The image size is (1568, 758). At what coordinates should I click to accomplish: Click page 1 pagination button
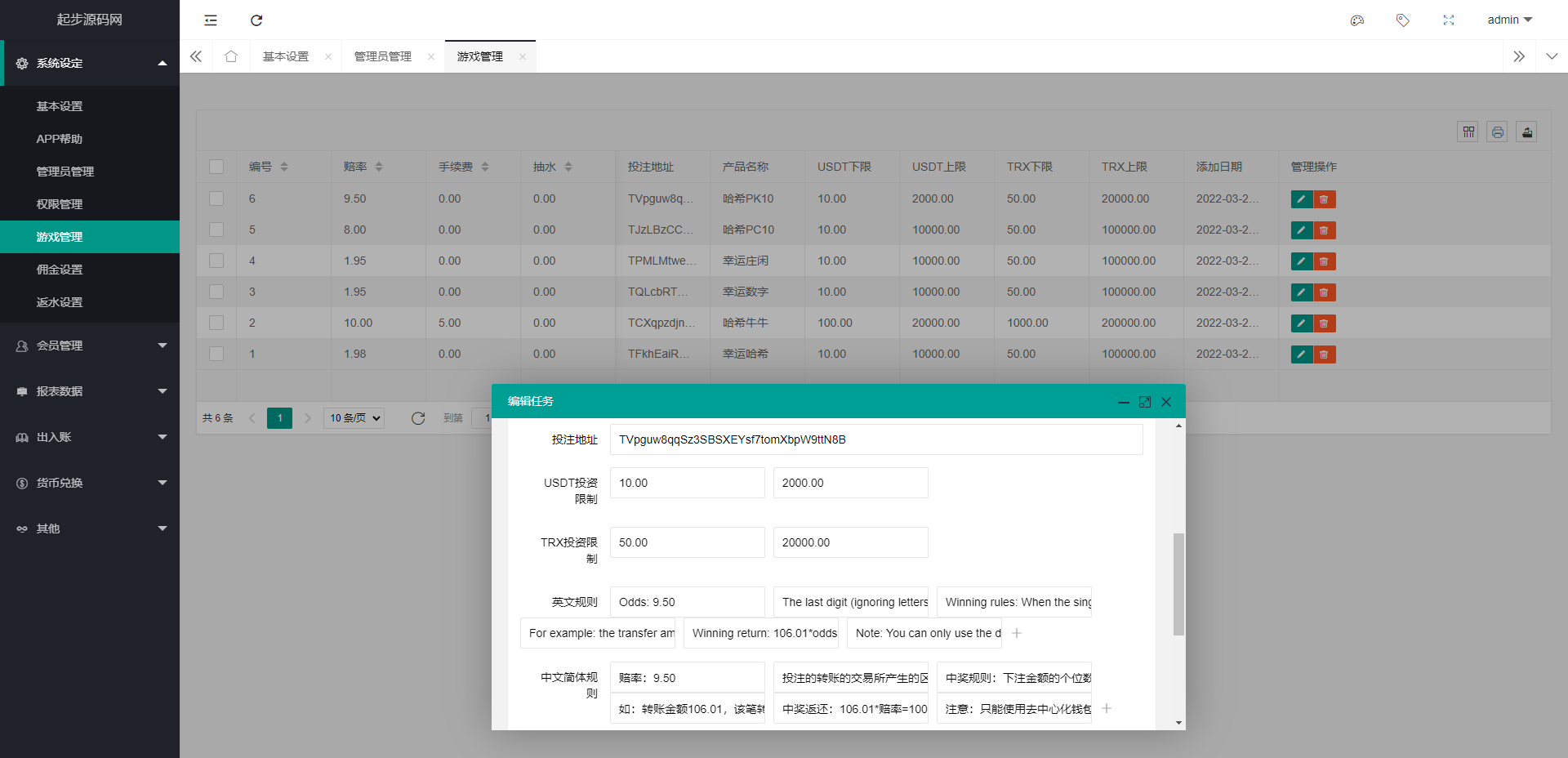[x=279, y=418]
